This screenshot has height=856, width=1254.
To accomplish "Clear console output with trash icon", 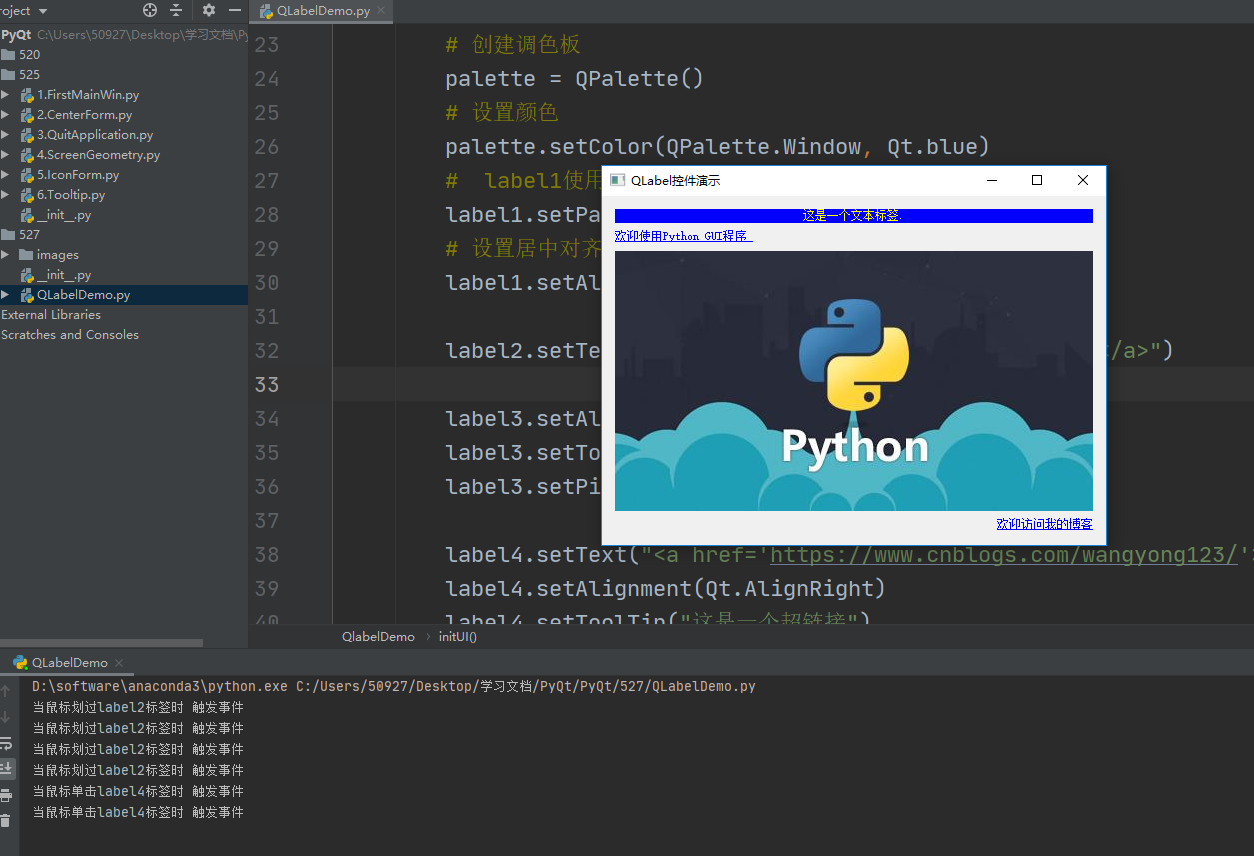I will (6, 821).
